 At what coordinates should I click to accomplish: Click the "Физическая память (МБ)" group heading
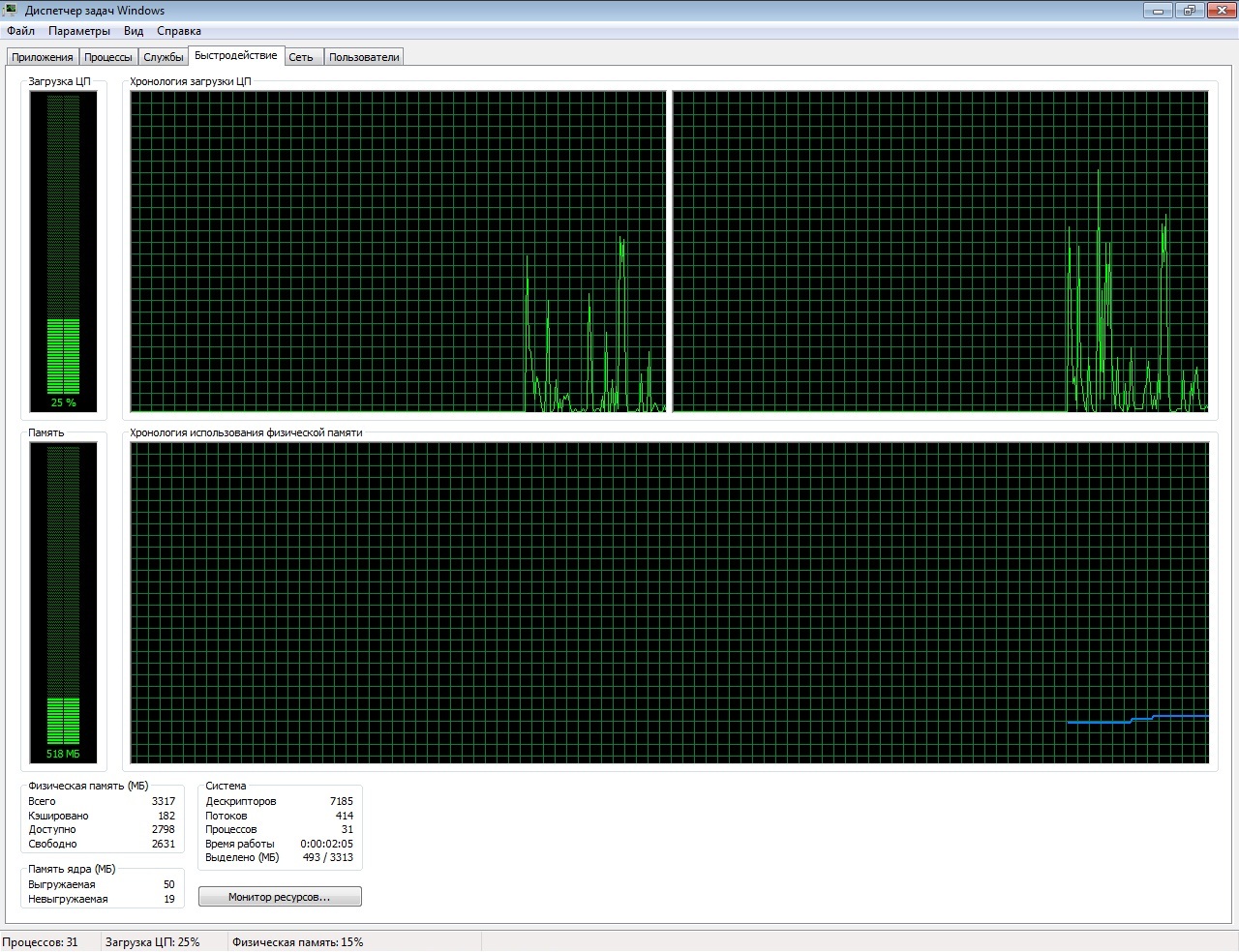click(88, 786)
